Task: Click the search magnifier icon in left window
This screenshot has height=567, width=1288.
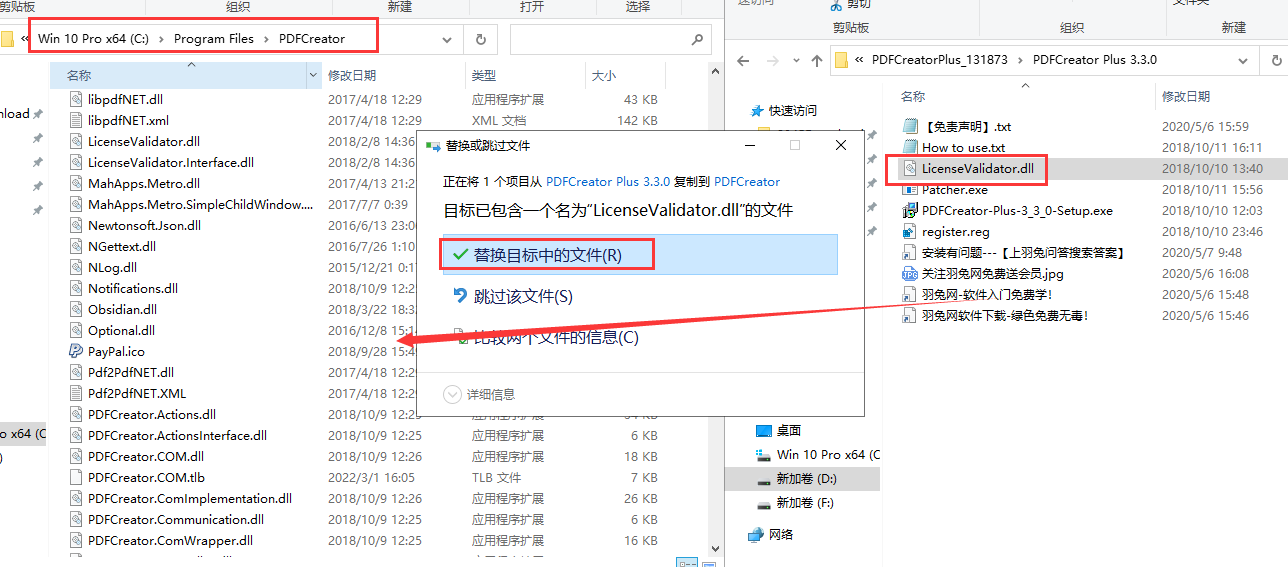Action: [x=697, y=40]
